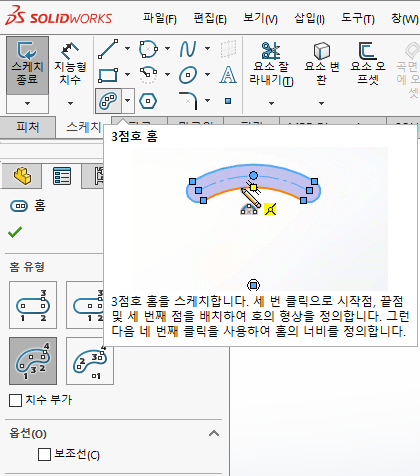Open the Fillet tool dropdown arrow
The image size is (420, 476).
click(207, 100)
